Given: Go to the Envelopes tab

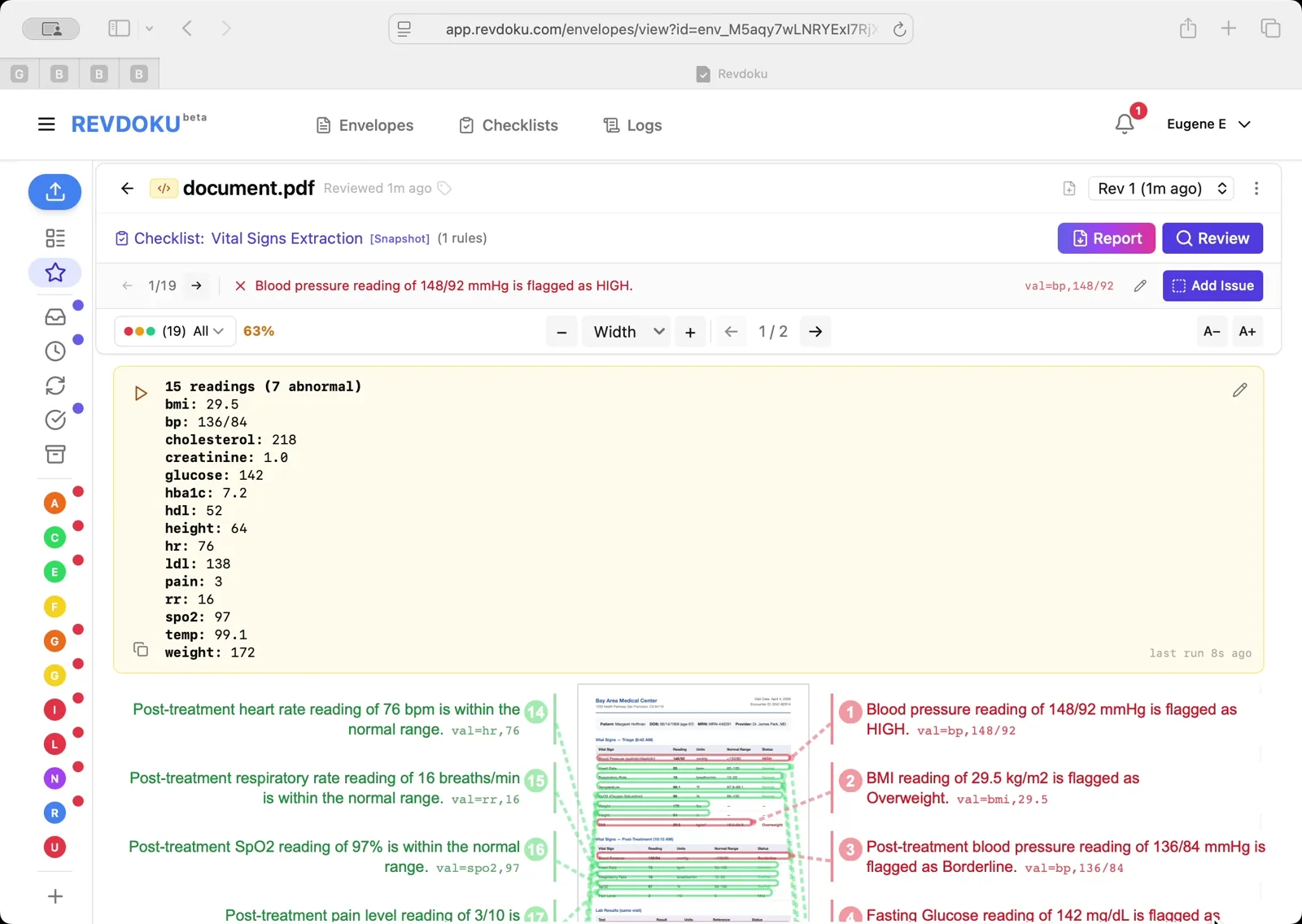Looking at the screenshot, I should coord(365,125).
